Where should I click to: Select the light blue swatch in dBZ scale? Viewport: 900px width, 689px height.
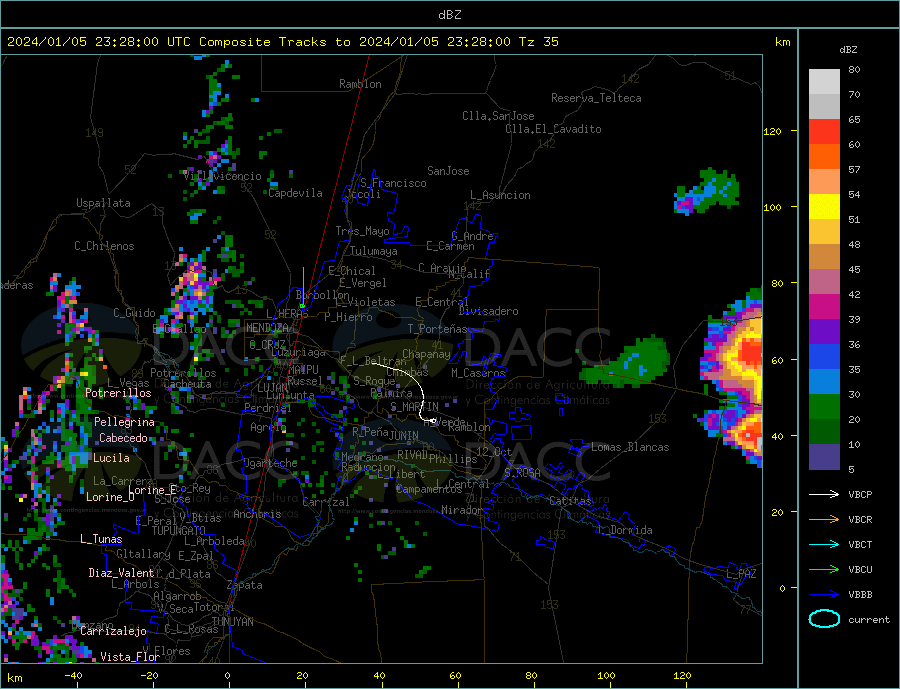point(824,382)
